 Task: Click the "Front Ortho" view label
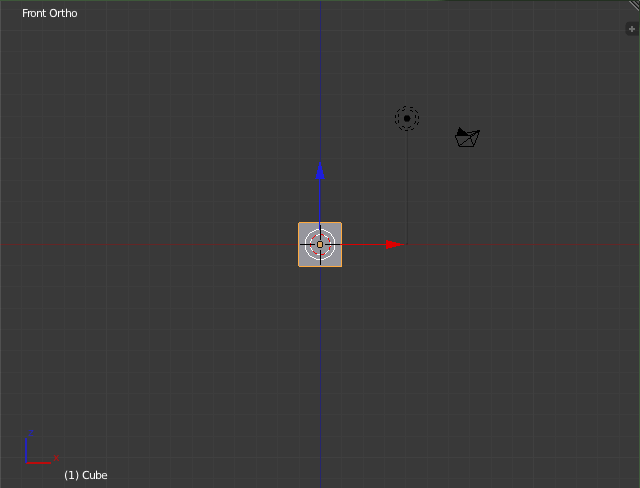pyautogui.click(x=50, y=13)
